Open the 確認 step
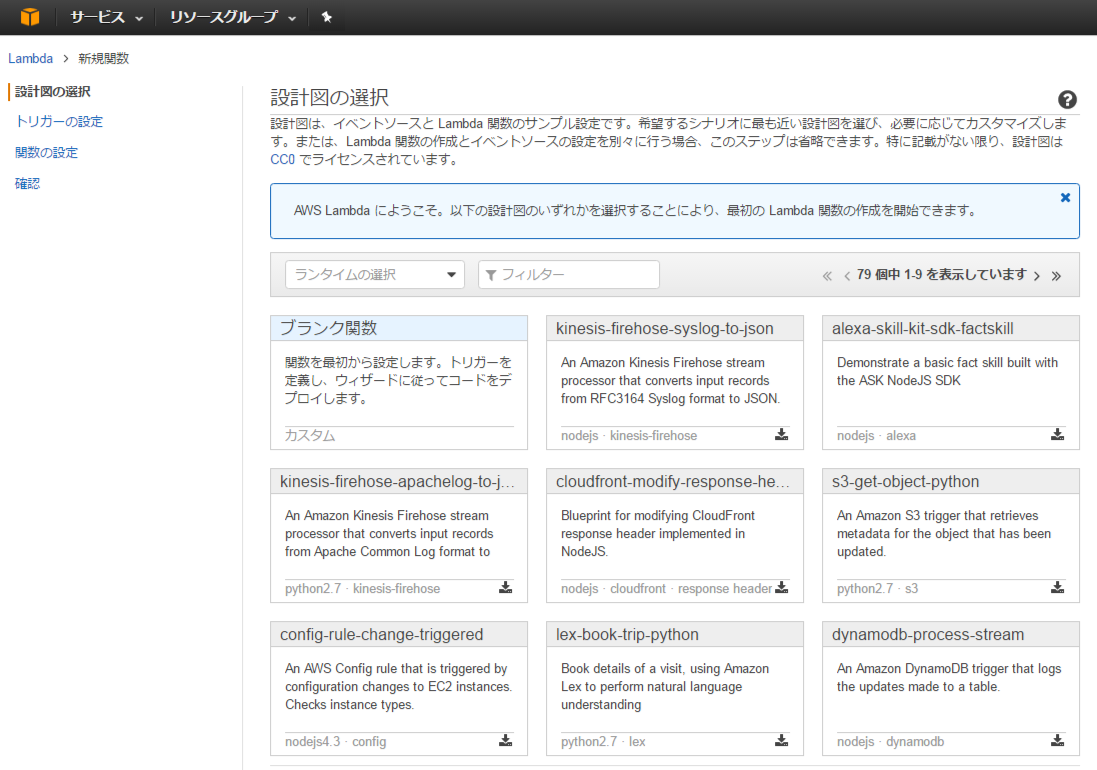1097x770 pixels. tap(27, 183)
